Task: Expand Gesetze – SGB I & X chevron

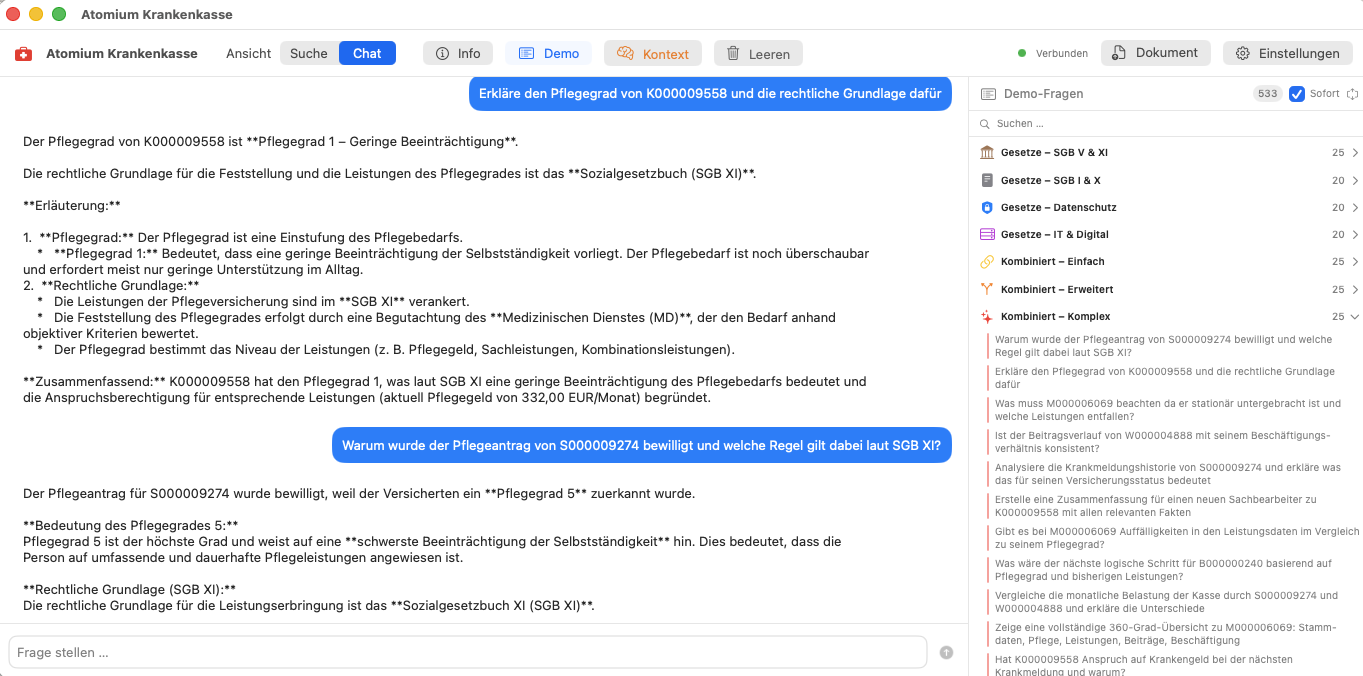Action: [x=1355, y=180]
